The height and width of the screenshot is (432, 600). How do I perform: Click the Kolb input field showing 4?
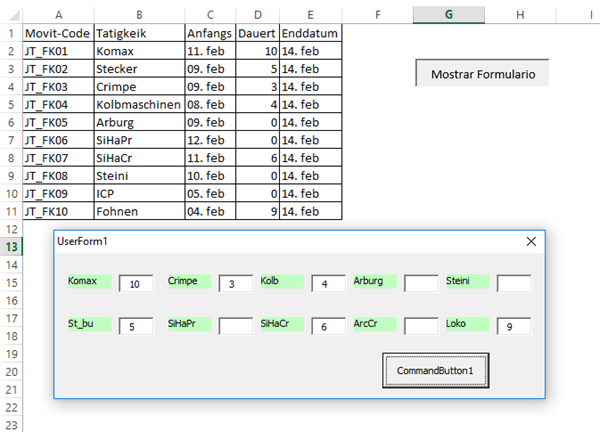coord(328,284)
